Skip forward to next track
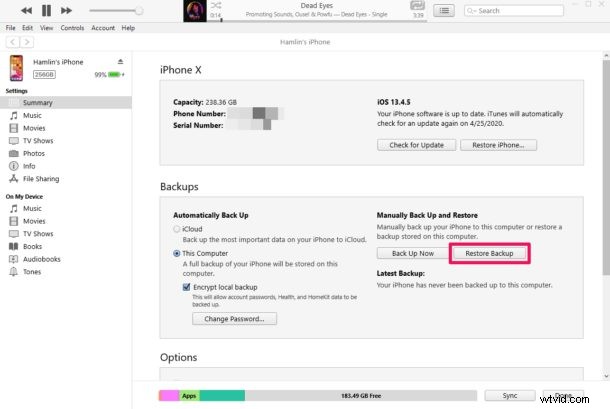Viewport: 610px width, 409px height. [x=66, y=11]
